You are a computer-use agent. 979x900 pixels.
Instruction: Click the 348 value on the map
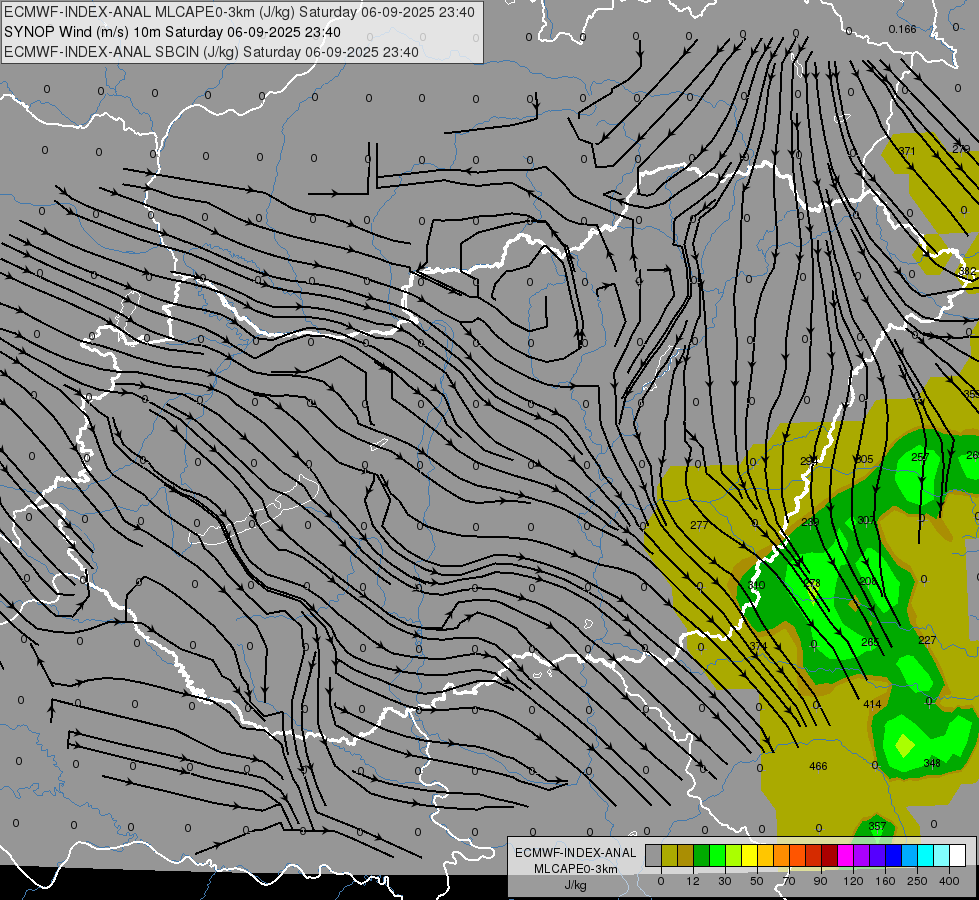[x=932, y=763]
